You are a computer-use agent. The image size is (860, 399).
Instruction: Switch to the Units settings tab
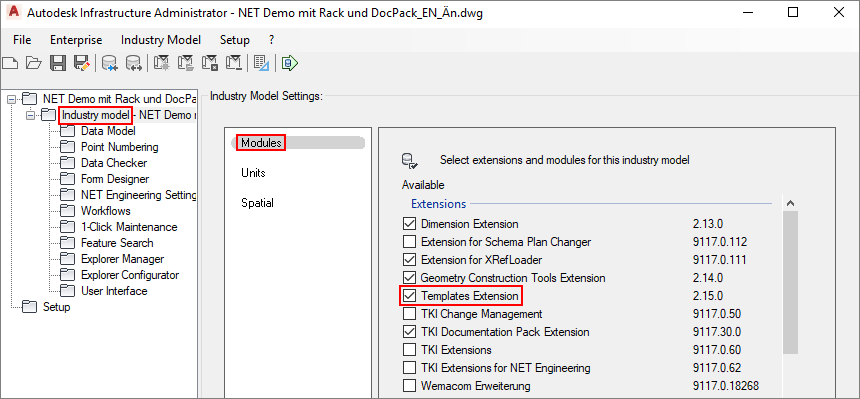253,173
